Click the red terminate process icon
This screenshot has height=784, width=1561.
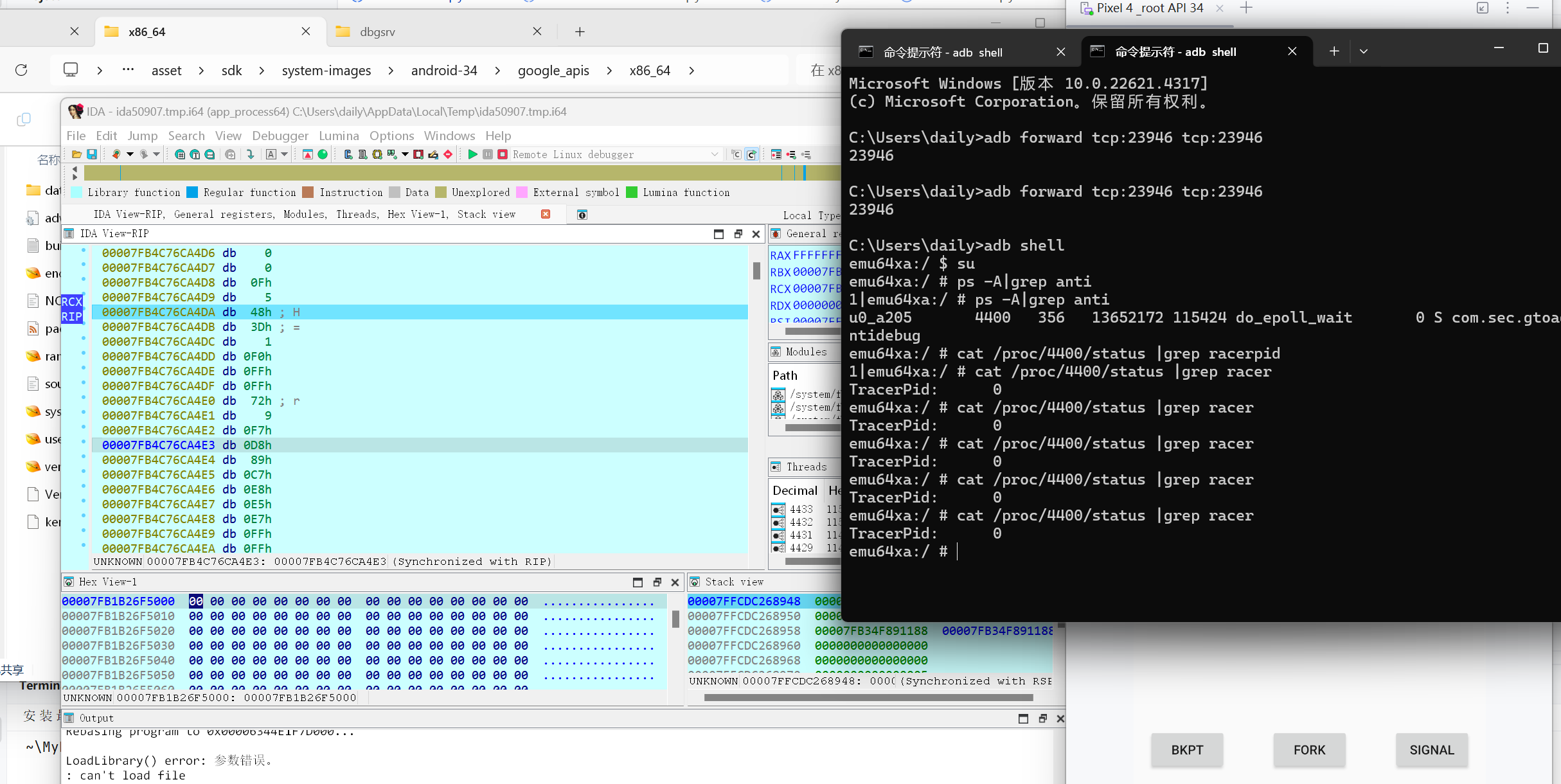tap(503, 154)
